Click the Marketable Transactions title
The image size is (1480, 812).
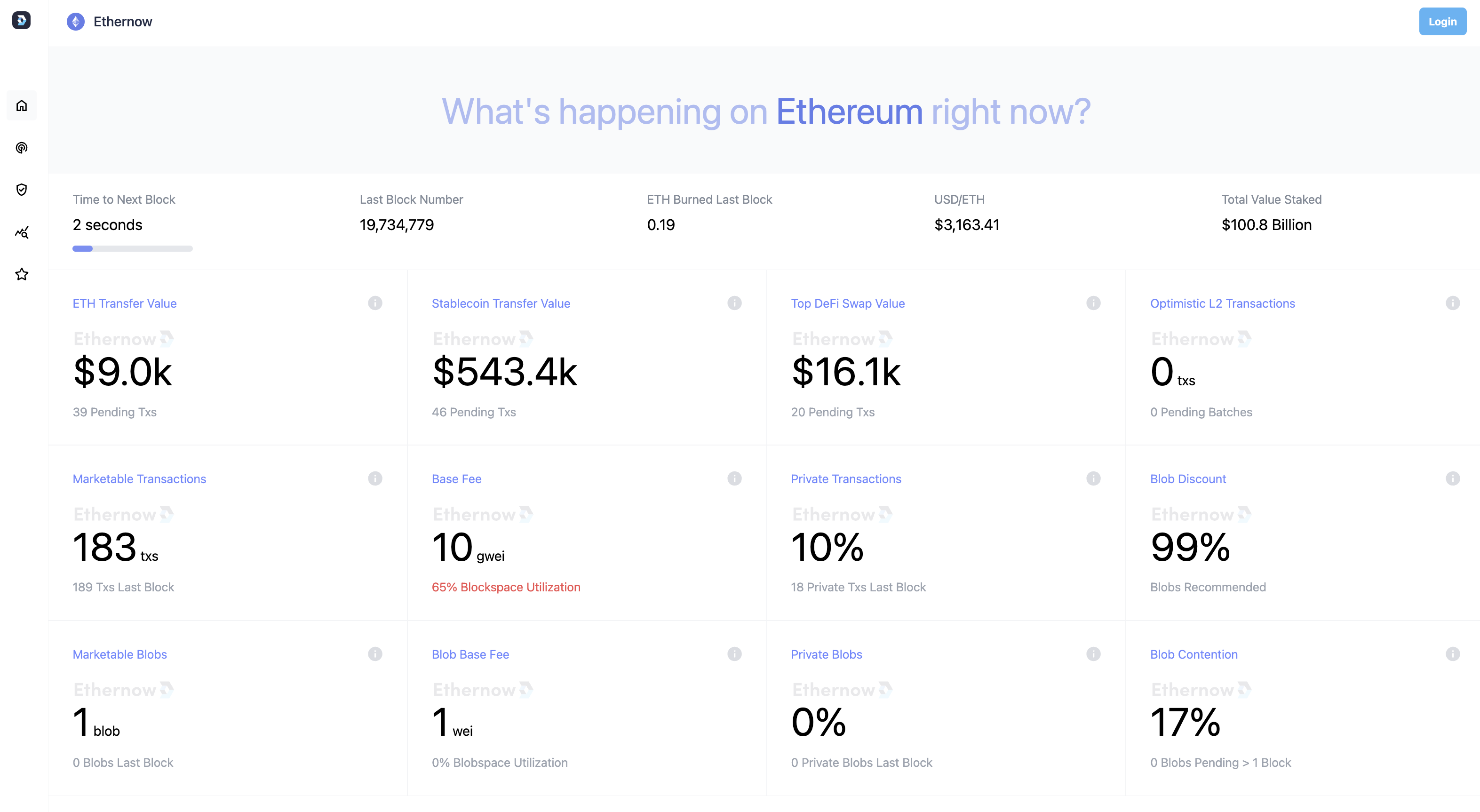139,479
